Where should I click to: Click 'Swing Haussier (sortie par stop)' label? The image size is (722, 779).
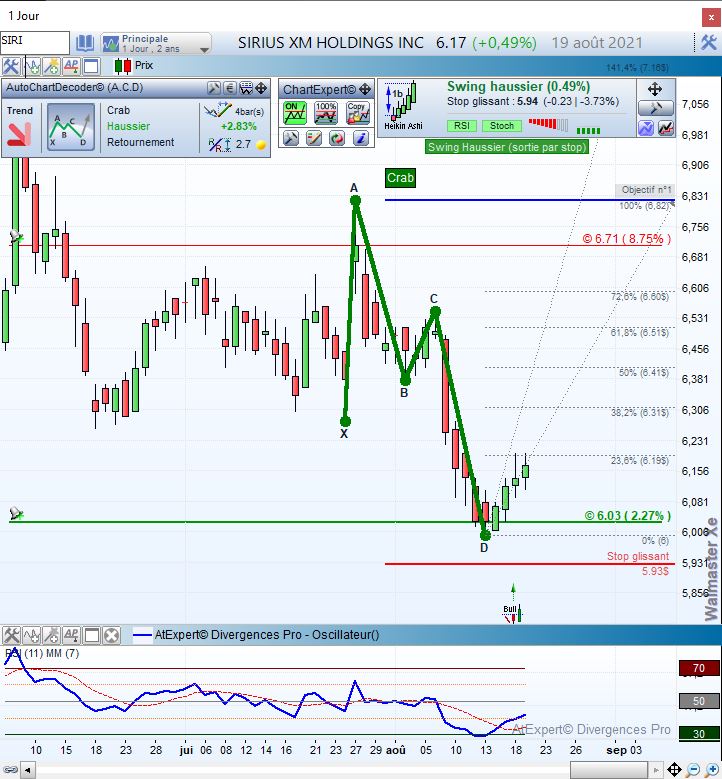pos(507,147)
